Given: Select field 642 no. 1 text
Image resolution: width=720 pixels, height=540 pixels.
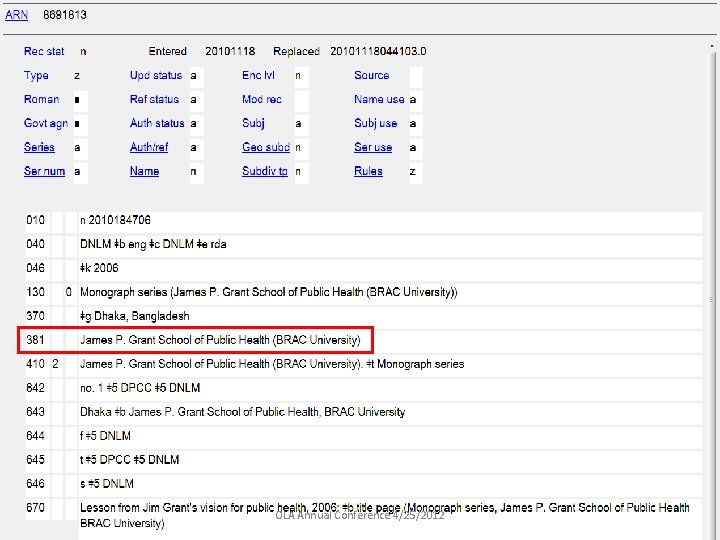Looking at the screenshot, I should click(140, 388).
